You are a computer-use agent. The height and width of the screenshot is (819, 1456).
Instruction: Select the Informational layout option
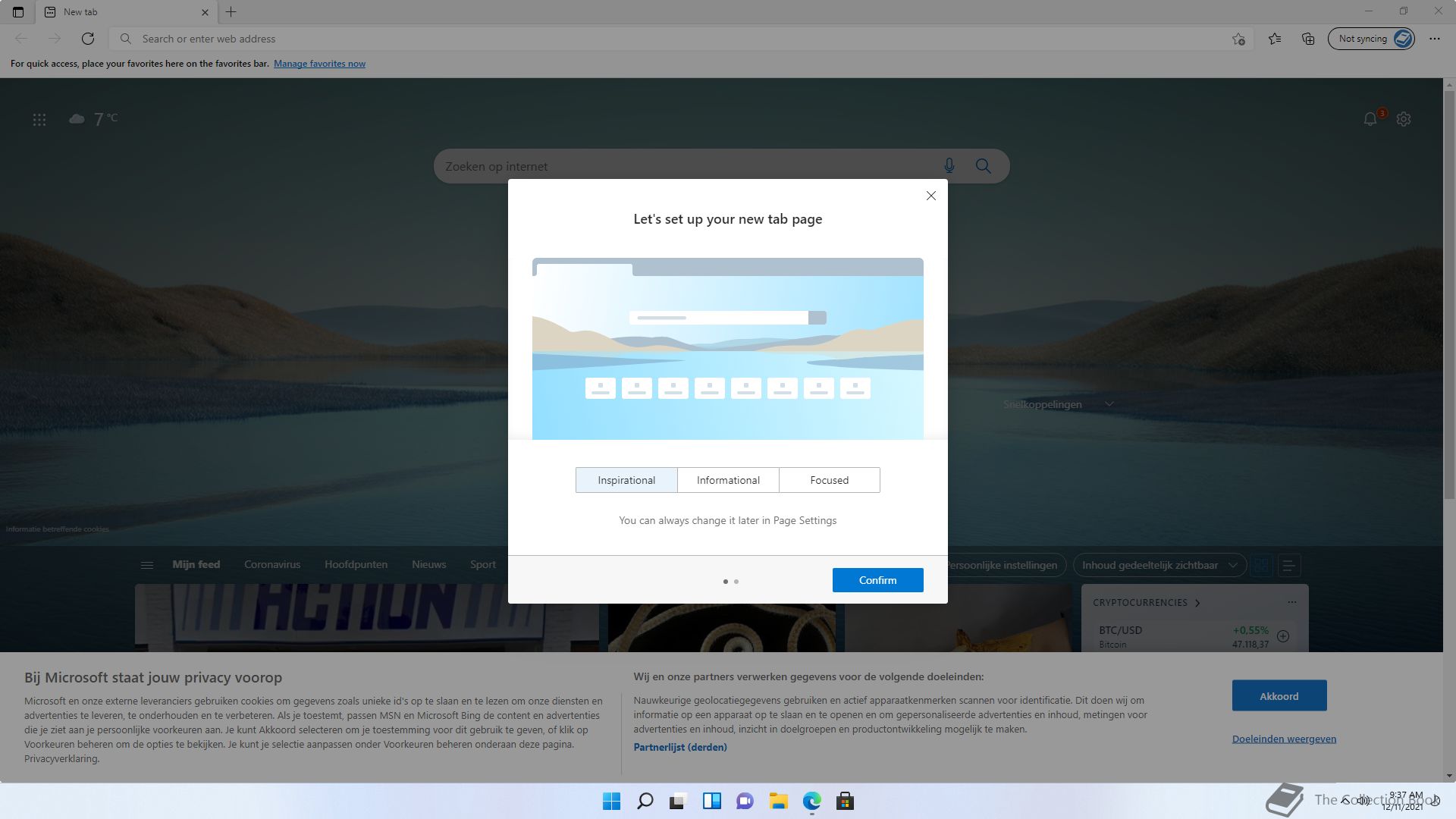(x=728, y=480)
